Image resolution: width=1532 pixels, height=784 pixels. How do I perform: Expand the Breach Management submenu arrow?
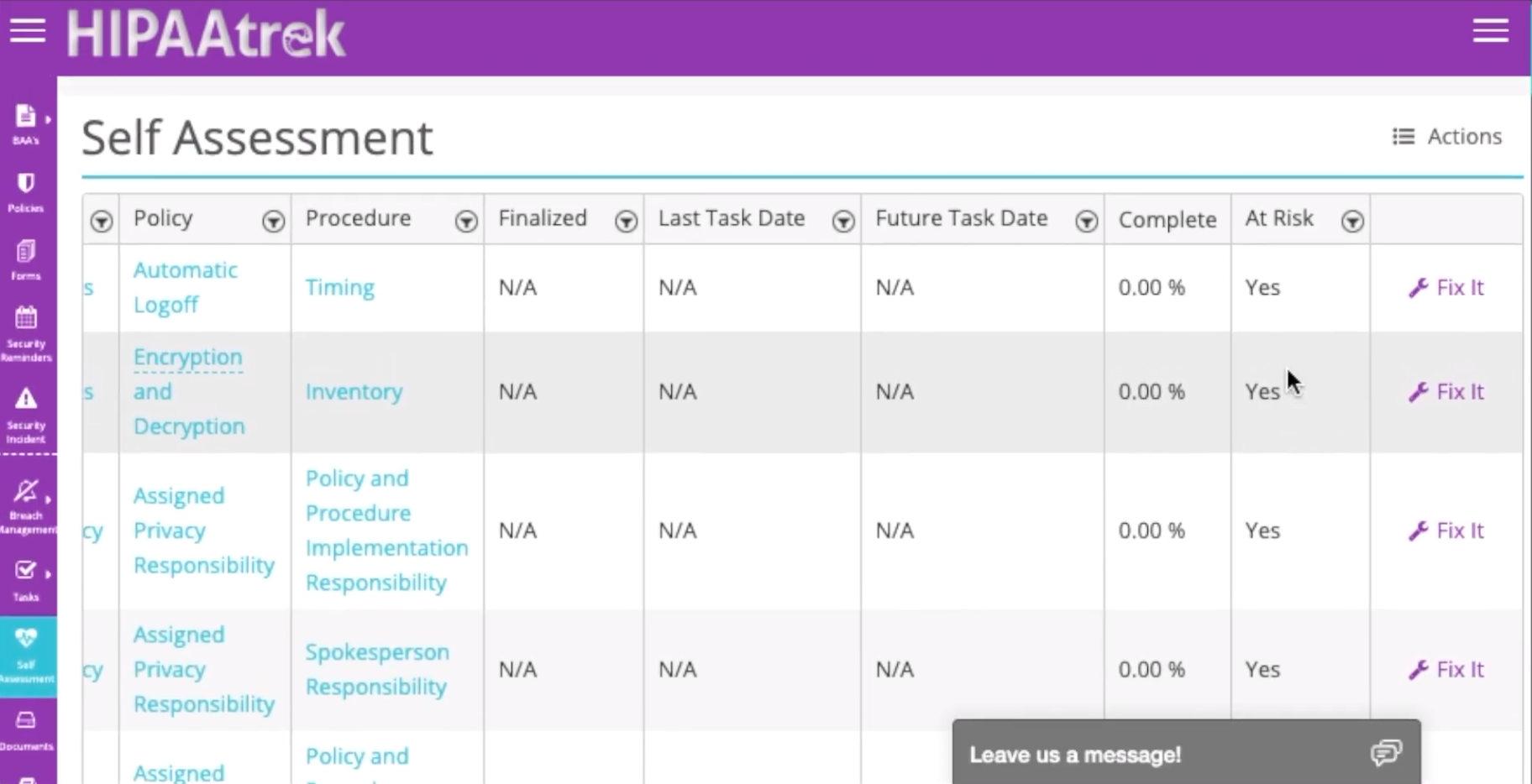coord(48,499)
